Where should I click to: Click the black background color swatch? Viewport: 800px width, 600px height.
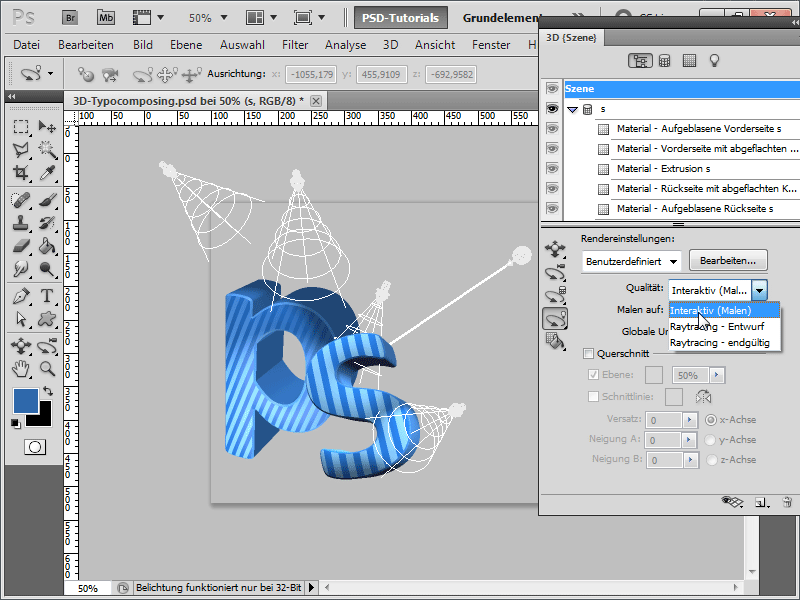click(44, 419)
